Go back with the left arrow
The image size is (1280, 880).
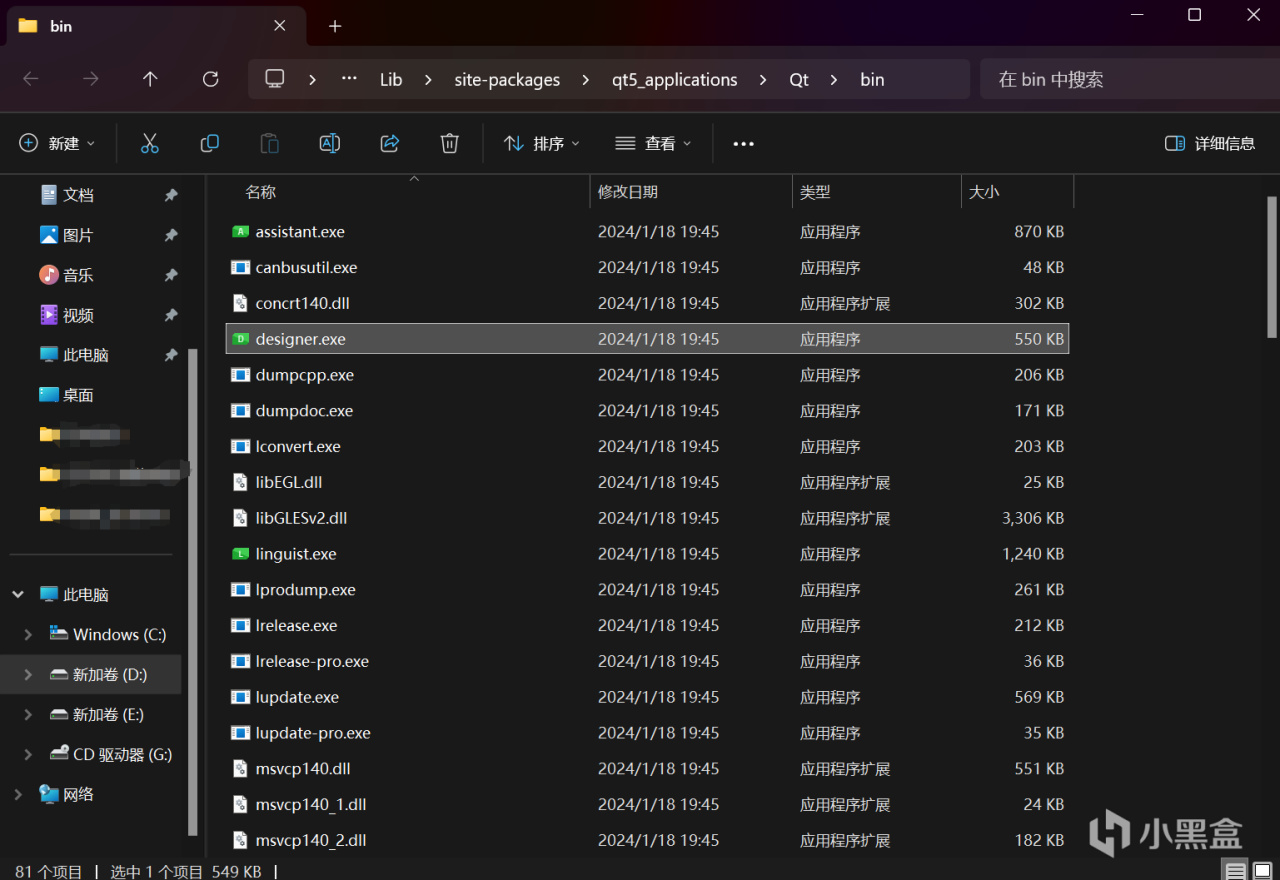(x=31, y=79)
